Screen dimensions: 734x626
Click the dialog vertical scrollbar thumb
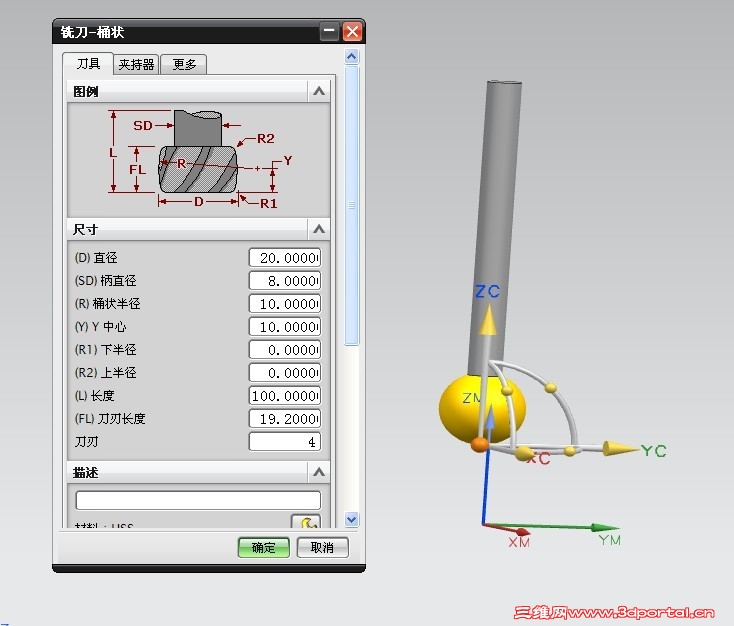(352, 206)
